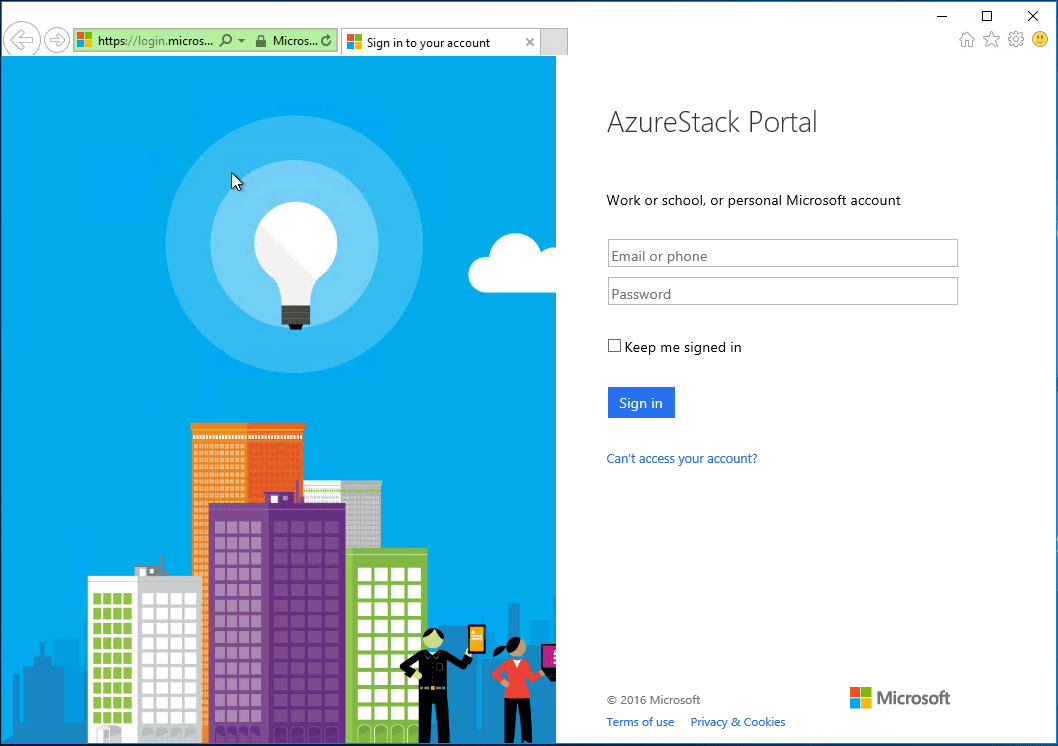
Task: Close the 'Sign in to your account' tab
Action: [530, 42]
